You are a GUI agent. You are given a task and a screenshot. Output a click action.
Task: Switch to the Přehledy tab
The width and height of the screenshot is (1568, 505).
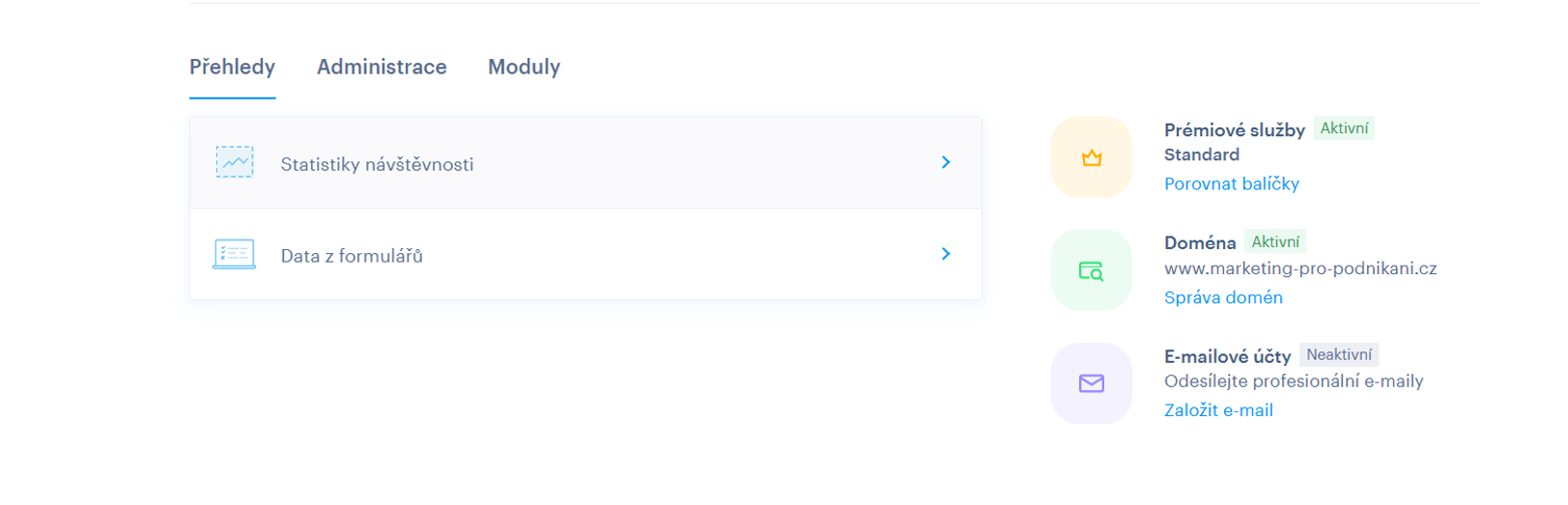click(x=232, y=67)
